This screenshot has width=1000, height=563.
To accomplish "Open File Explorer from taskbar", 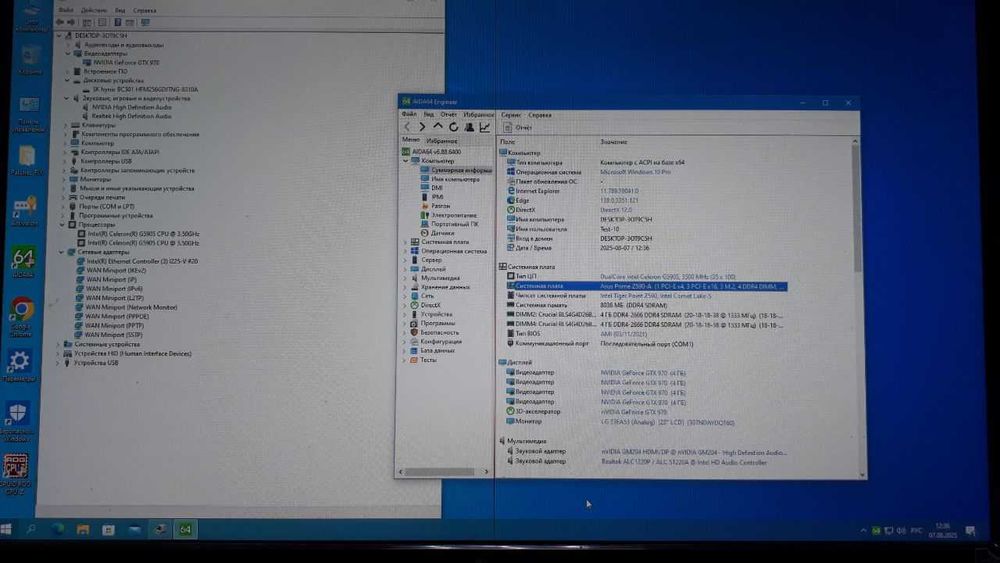I will tap(83, 529).
